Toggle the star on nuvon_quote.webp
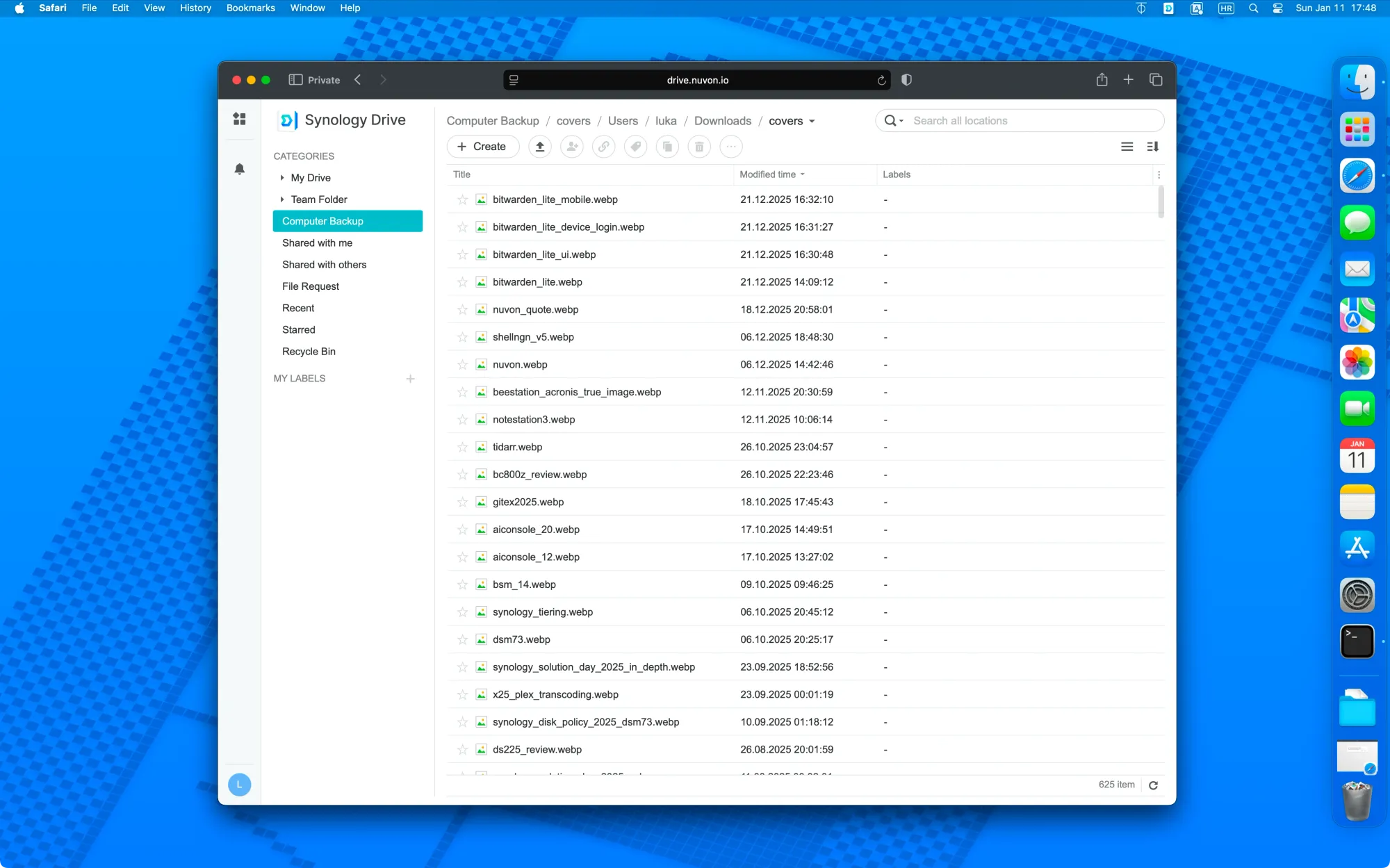Image resolution: width=1390 pixels, height=868 pixels. coord(462,310)
